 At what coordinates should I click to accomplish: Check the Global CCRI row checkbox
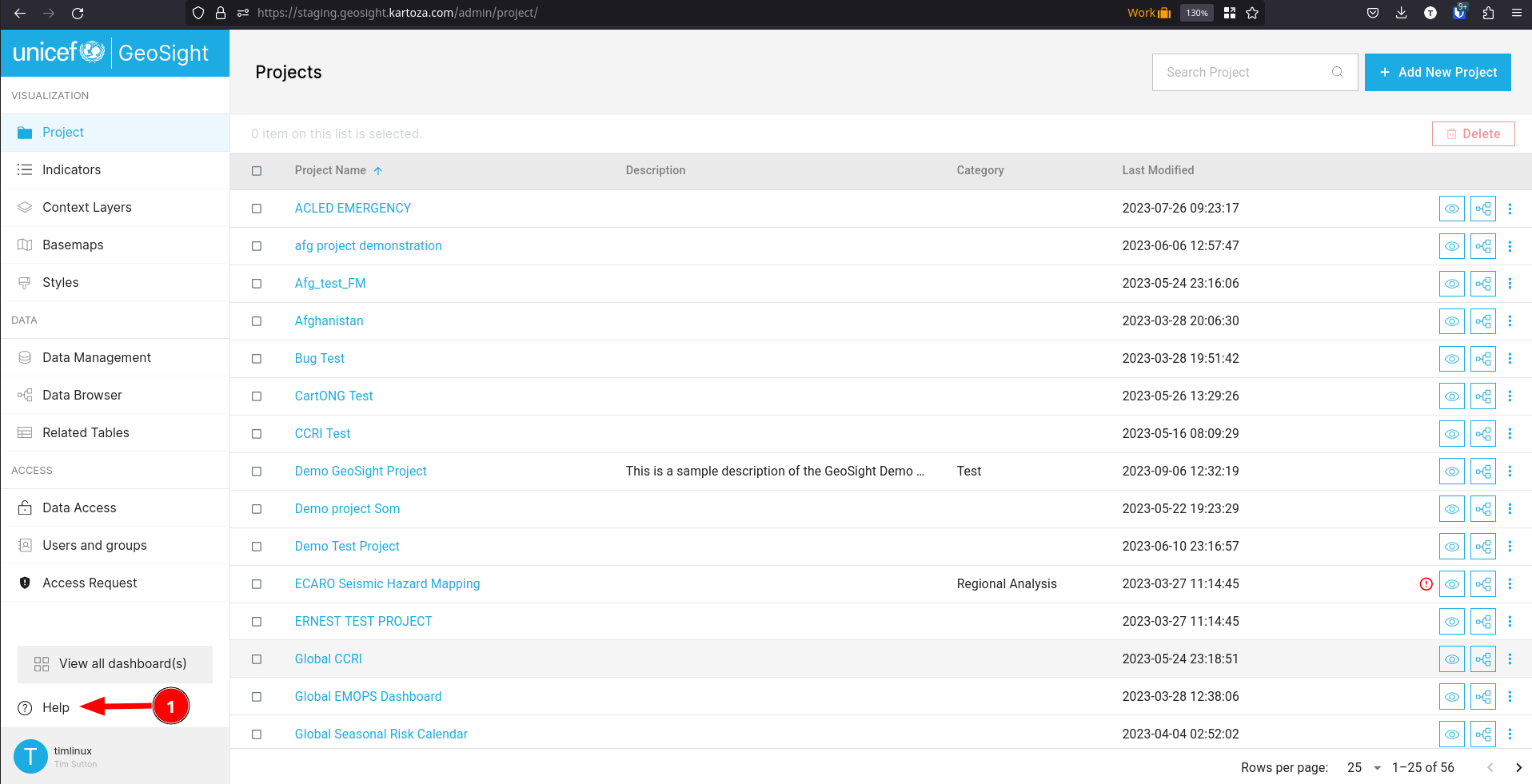click(257, 659)
